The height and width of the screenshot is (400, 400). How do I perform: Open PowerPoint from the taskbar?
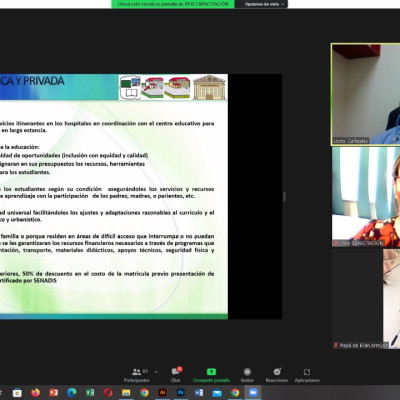(54, 393)
